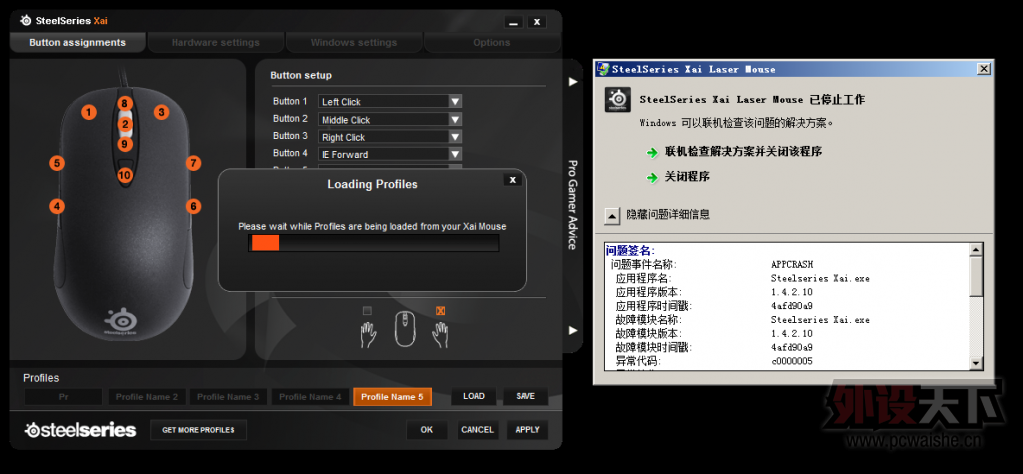Switch to the Button assignments tab
This screenshot has height=474, width=1023.
(x=77, y=42)
